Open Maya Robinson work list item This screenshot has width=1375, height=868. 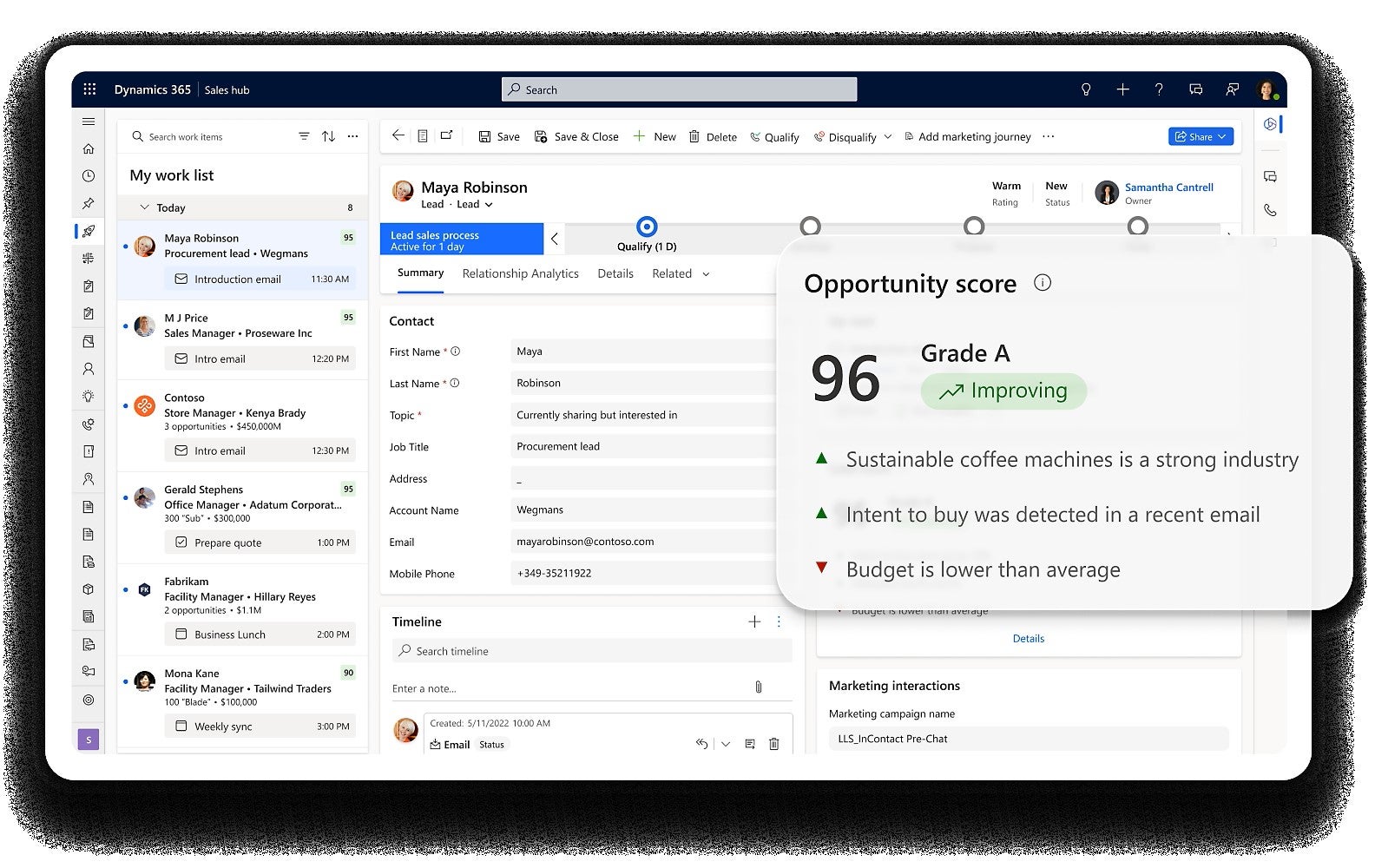(x=242, y=258)
